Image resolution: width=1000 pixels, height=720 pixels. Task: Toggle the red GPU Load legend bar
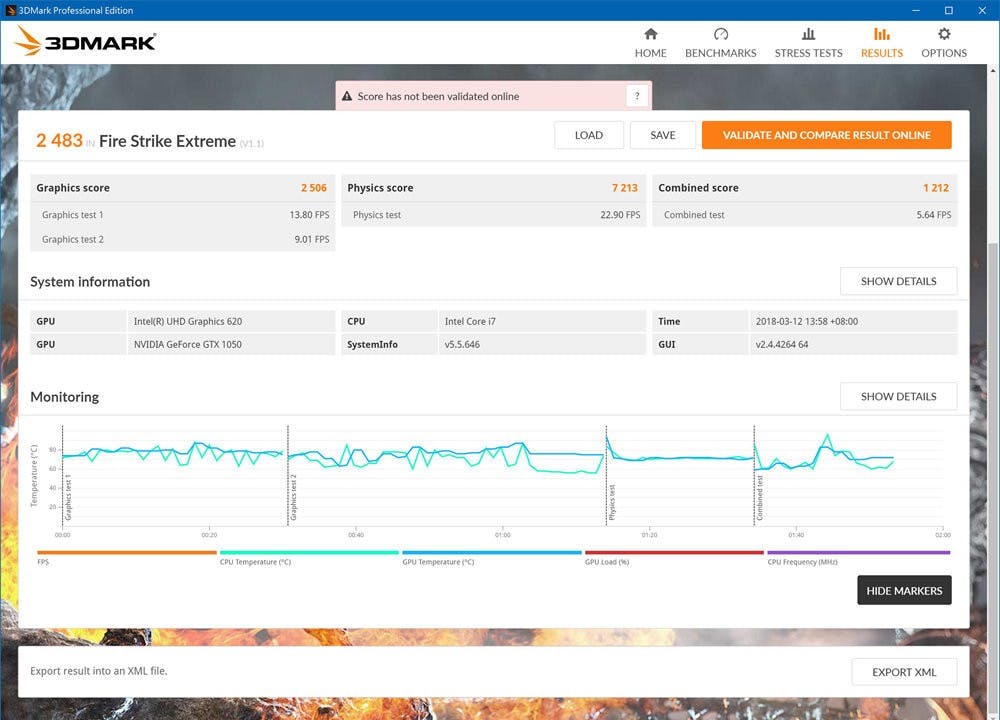coord(674,552)
